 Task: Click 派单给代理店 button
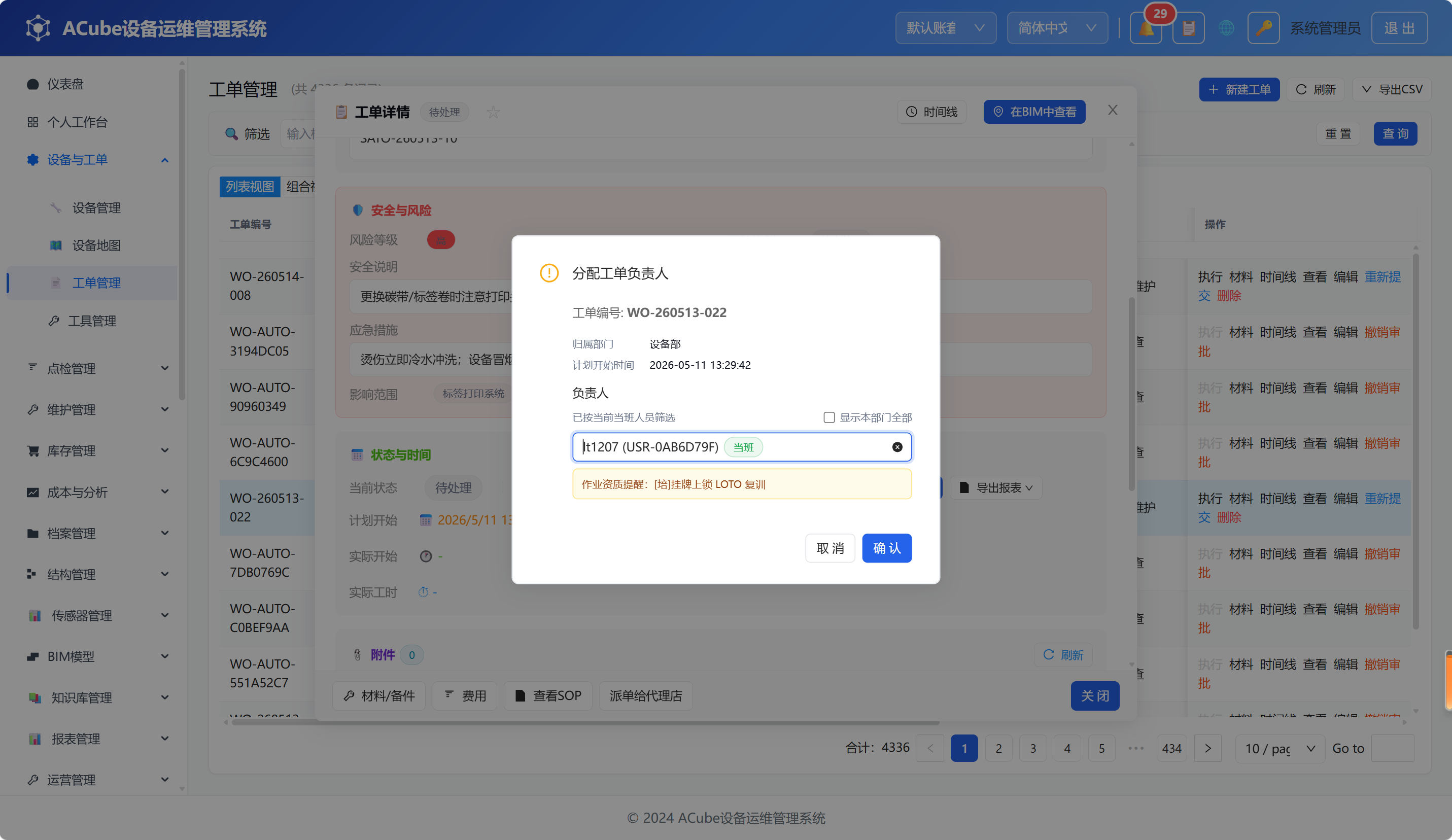(x=645, y=696)
